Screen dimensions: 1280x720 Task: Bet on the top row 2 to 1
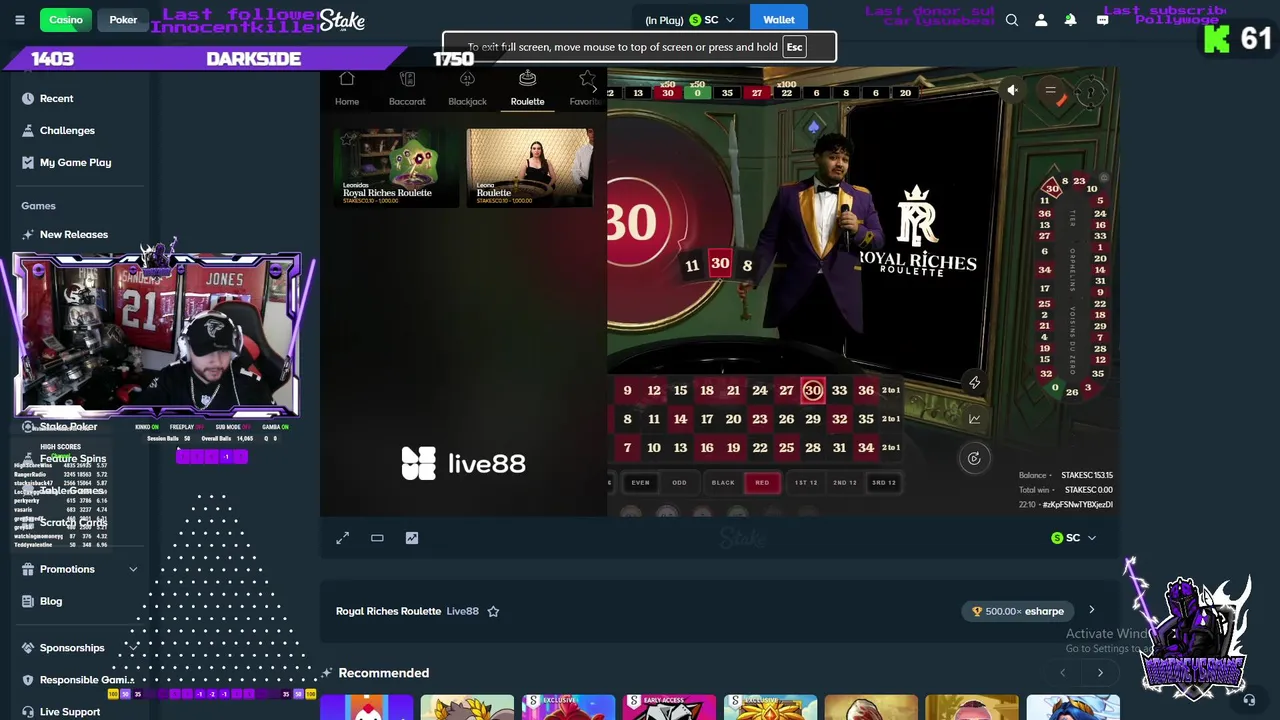891,391
